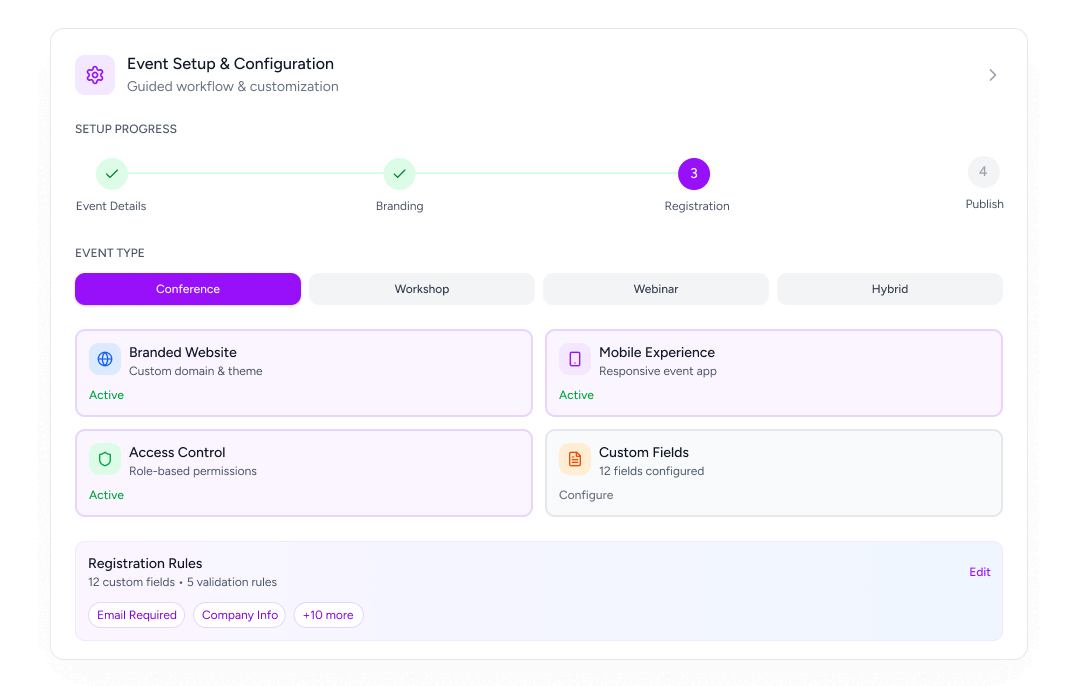Select the completed Event Details step checkmark
1076x686 pixels.
click(112, 174)
